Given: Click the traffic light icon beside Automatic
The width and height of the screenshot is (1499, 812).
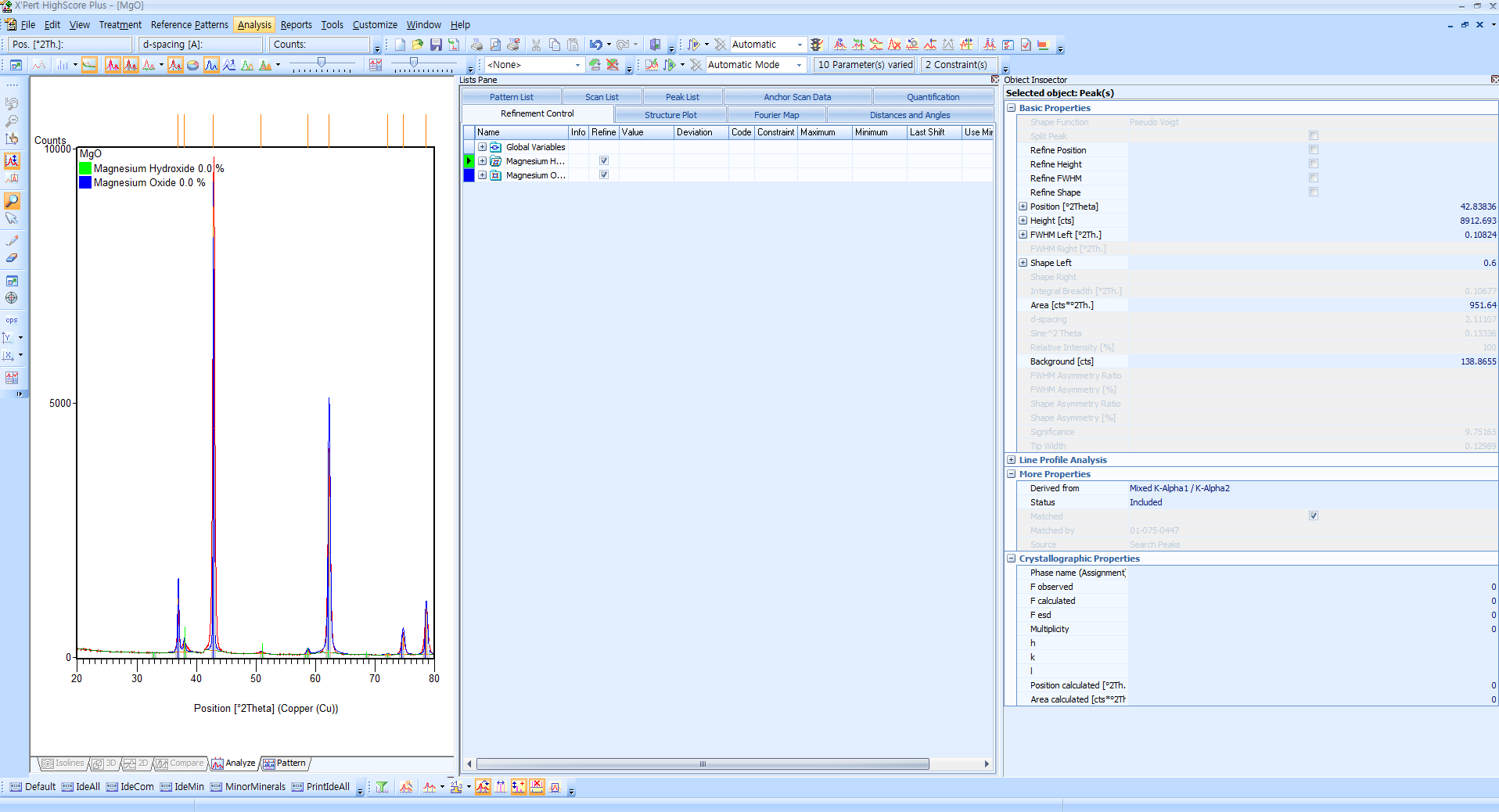Looking at the screenshot, I should [817, 45].
